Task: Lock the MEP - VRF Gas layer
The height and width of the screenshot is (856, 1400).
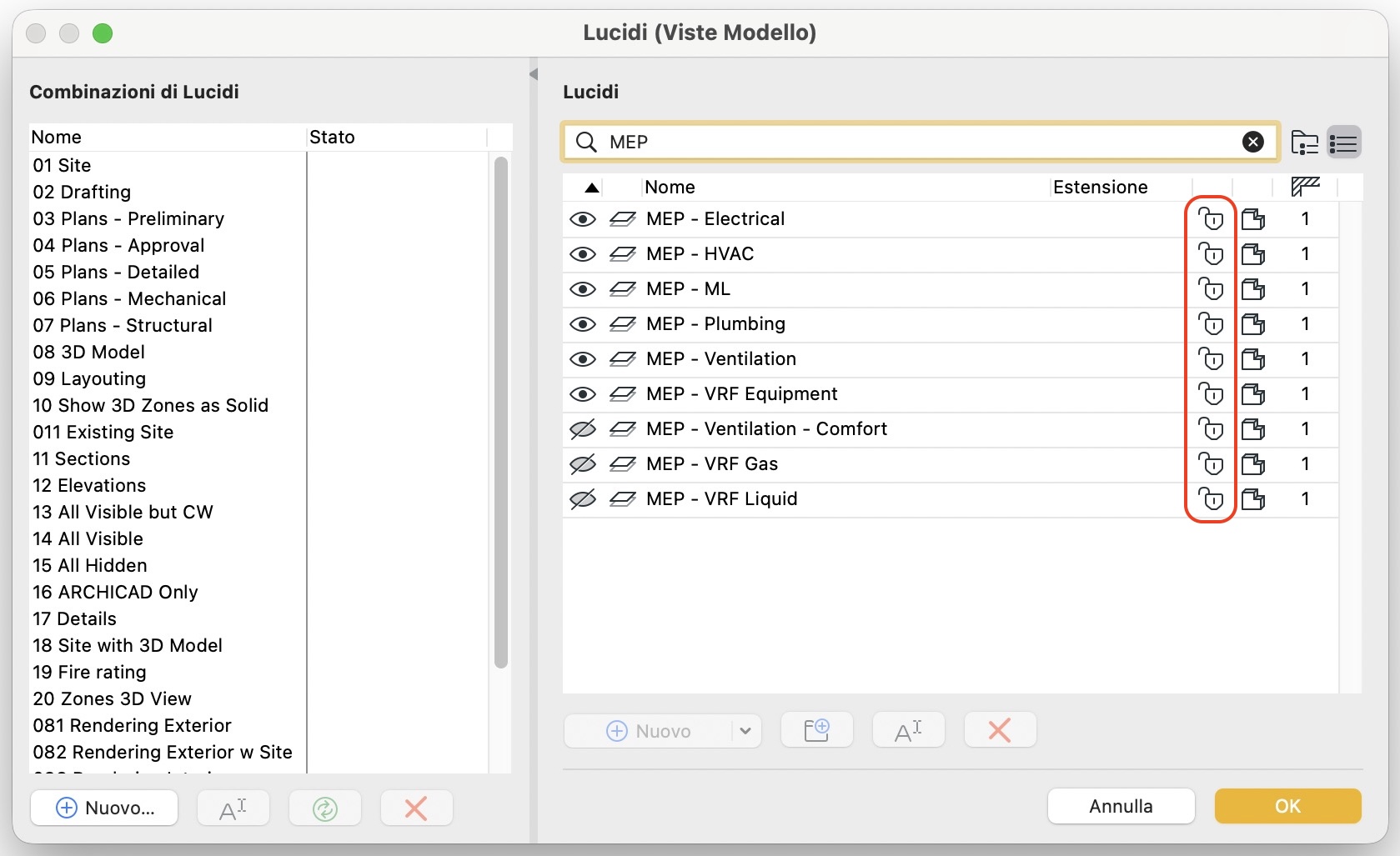Action: [x=1210, y=464]
